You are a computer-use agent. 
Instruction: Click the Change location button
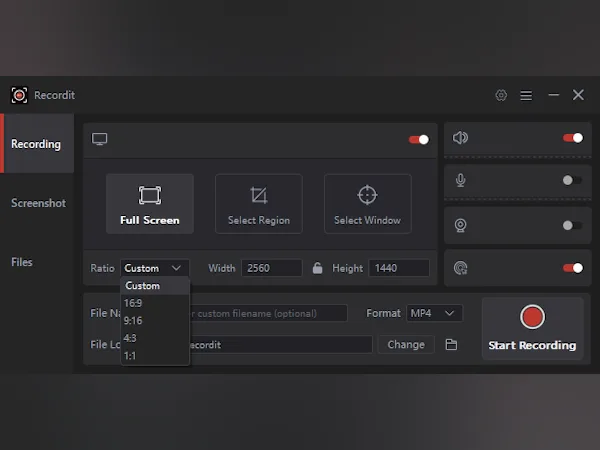(x=406, y=344)
